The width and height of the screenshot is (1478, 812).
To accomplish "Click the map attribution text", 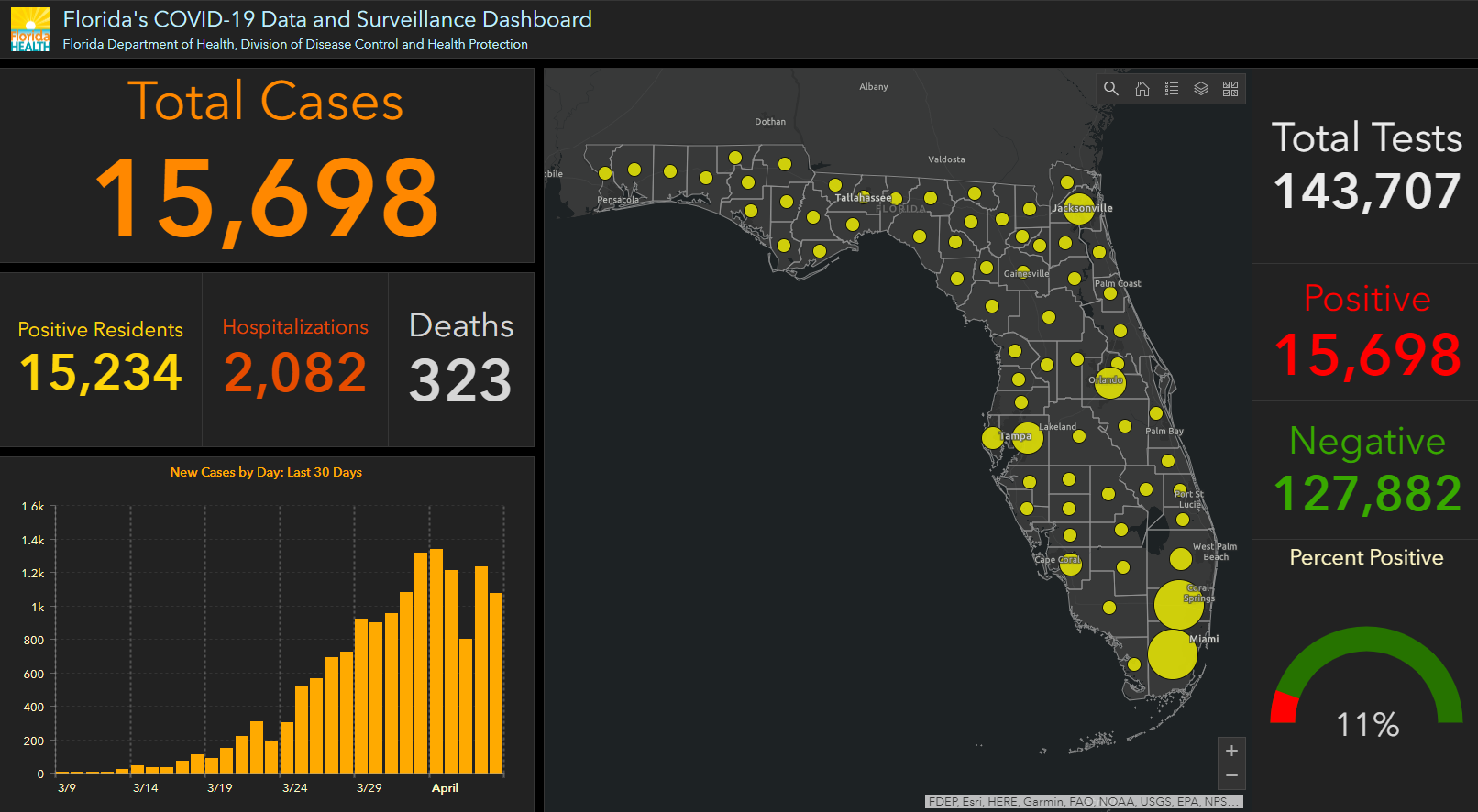I will 1084,801.
